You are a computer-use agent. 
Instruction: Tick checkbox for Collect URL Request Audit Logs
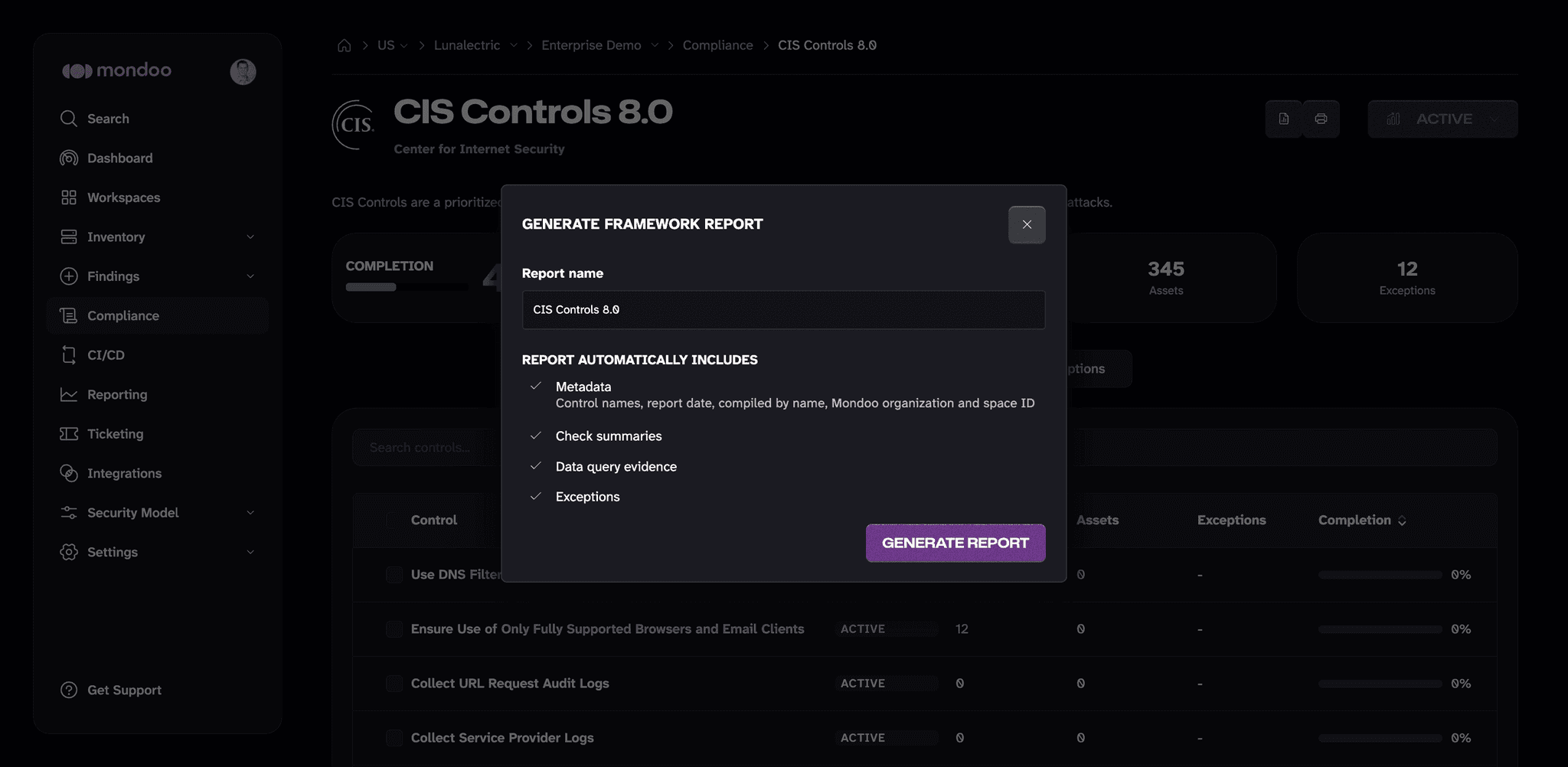(394, 684)
